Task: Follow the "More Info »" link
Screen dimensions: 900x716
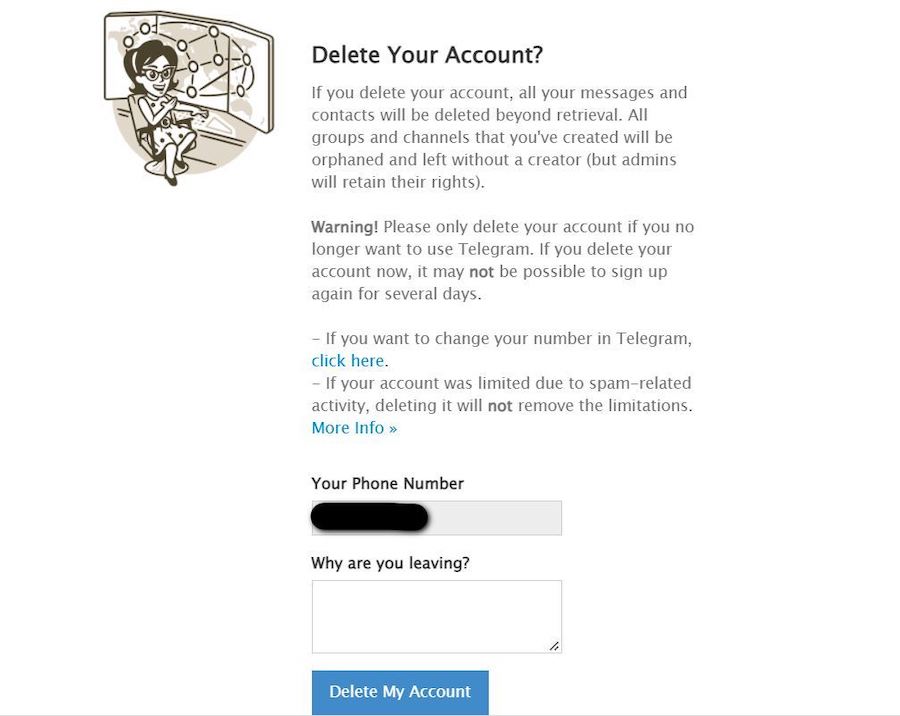Action: pos(354,428)
